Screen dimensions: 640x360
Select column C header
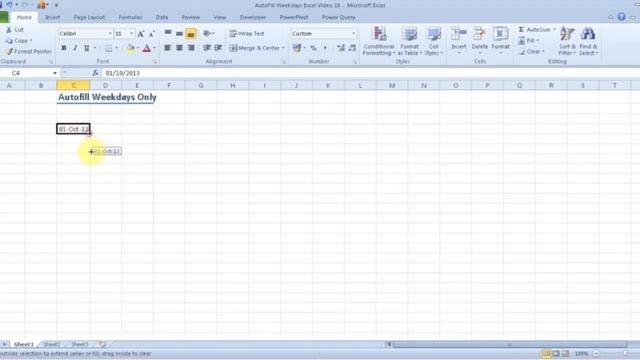coord(73,85)
